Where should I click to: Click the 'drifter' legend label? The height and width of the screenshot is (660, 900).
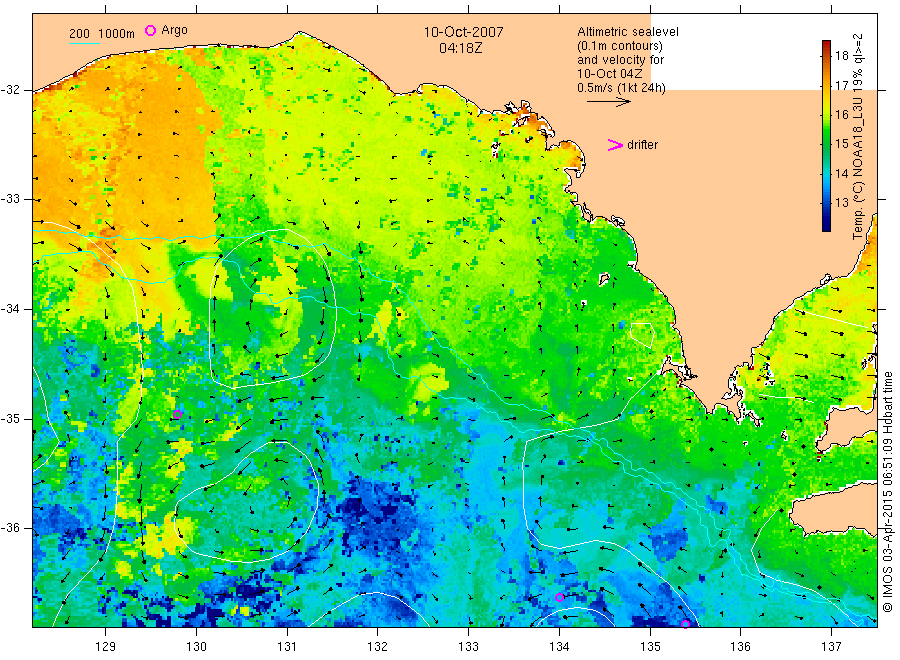tap(642, 145)
